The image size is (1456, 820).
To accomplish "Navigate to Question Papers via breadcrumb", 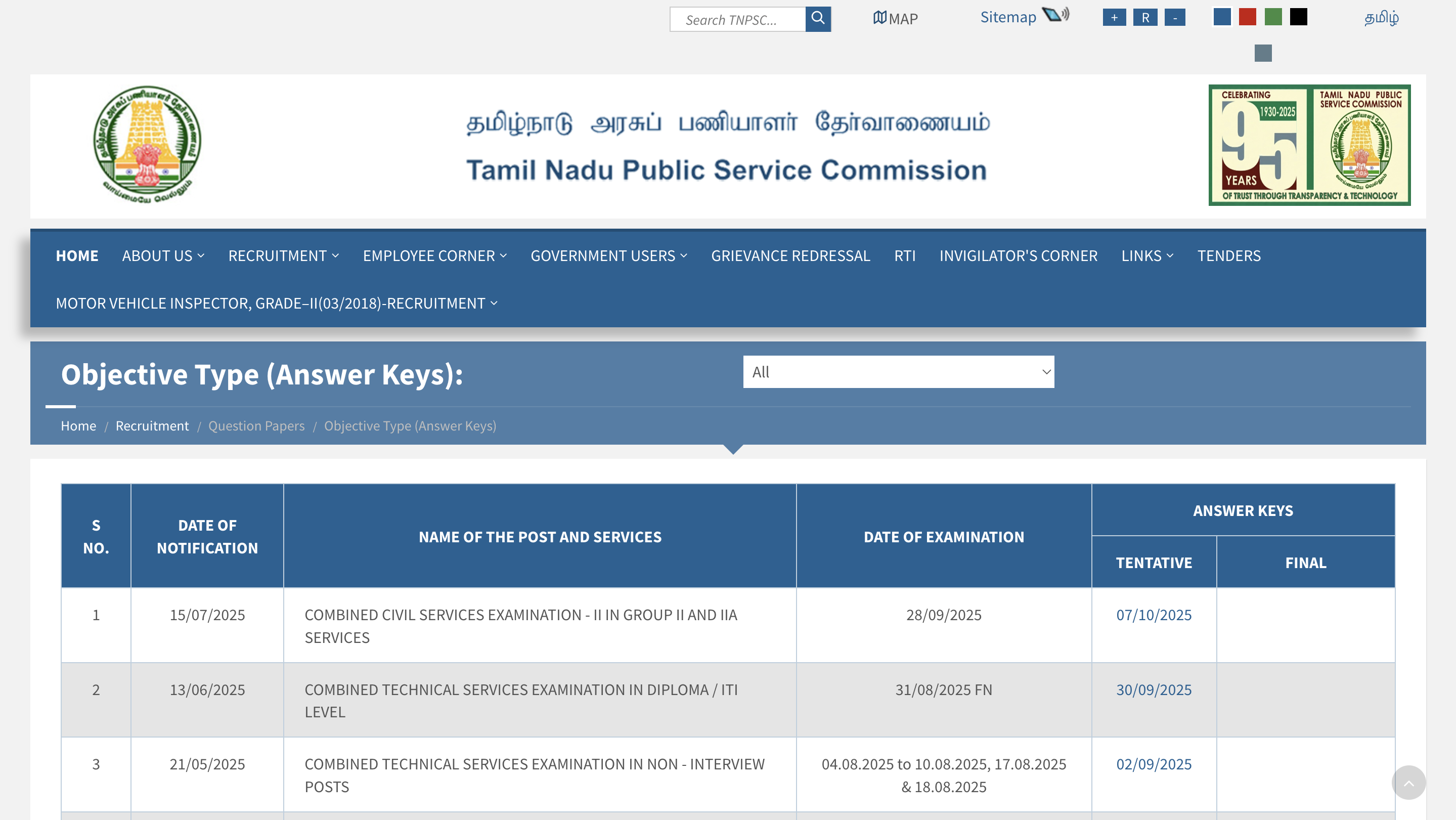I will 256,425.
